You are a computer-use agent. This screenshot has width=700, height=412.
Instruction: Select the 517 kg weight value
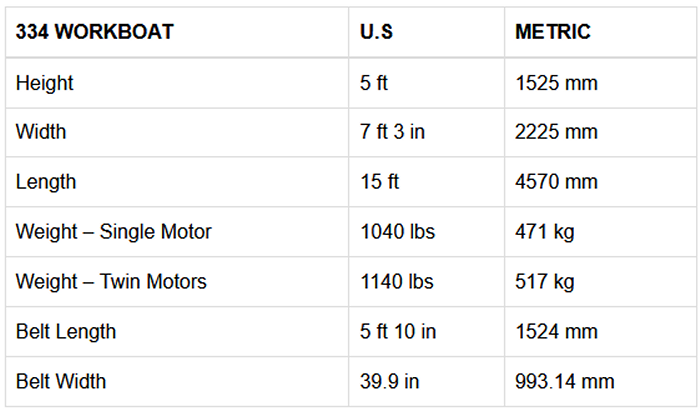pyautogui.click(x=545, y=282)
